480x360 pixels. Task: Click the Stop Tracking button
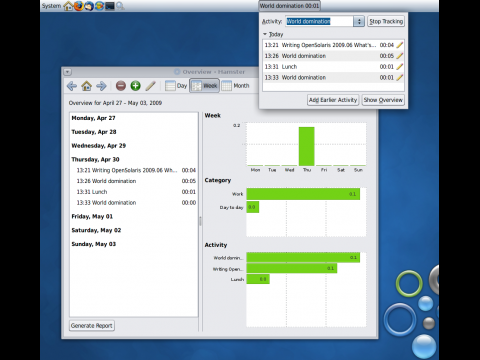coord(386,21)
